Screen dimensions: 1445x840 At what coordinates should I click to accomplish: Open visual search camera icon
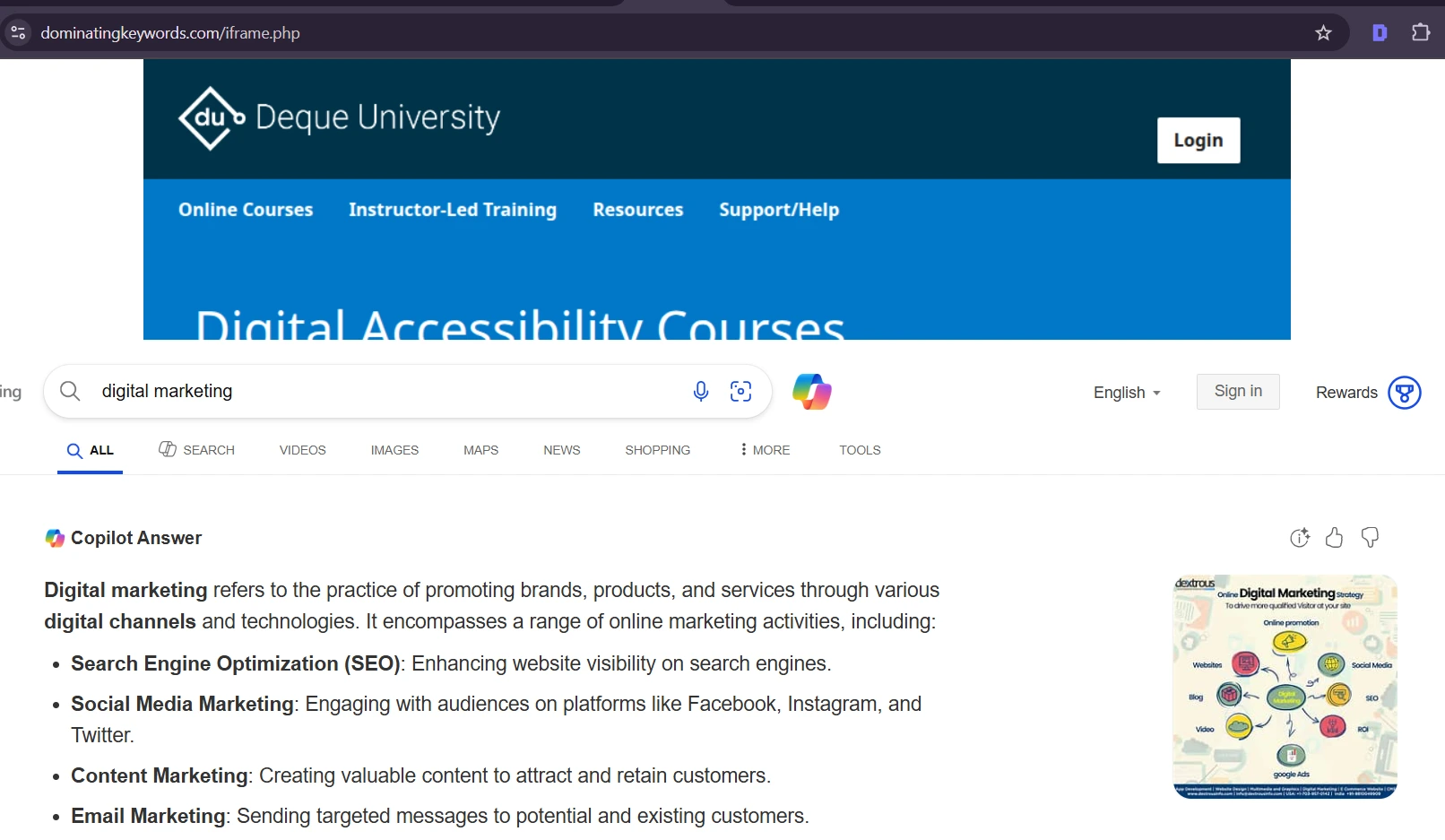tap(740, 391)
